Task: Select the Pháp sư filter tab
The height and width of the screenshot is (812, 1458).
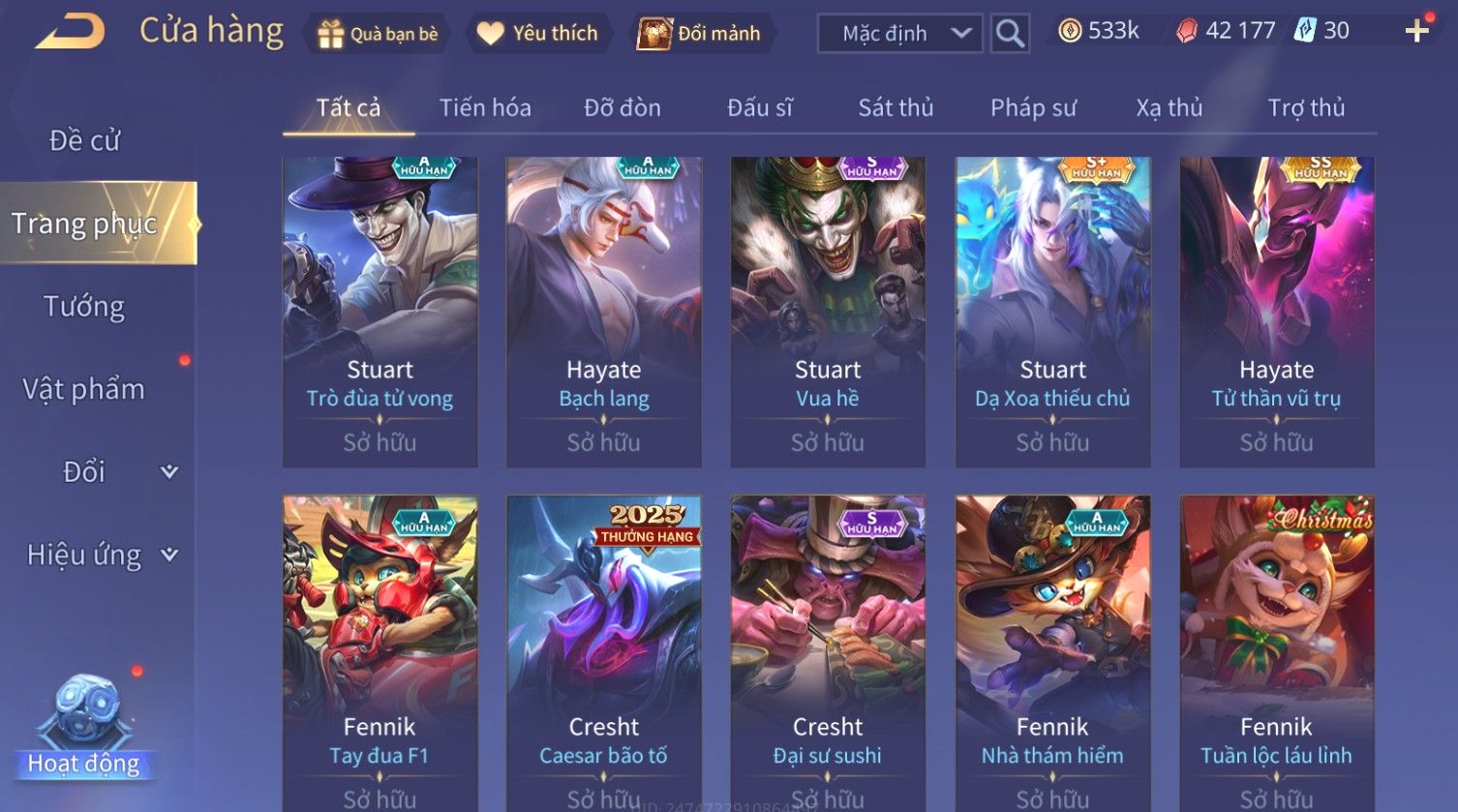Action: tap(1033, 107)
